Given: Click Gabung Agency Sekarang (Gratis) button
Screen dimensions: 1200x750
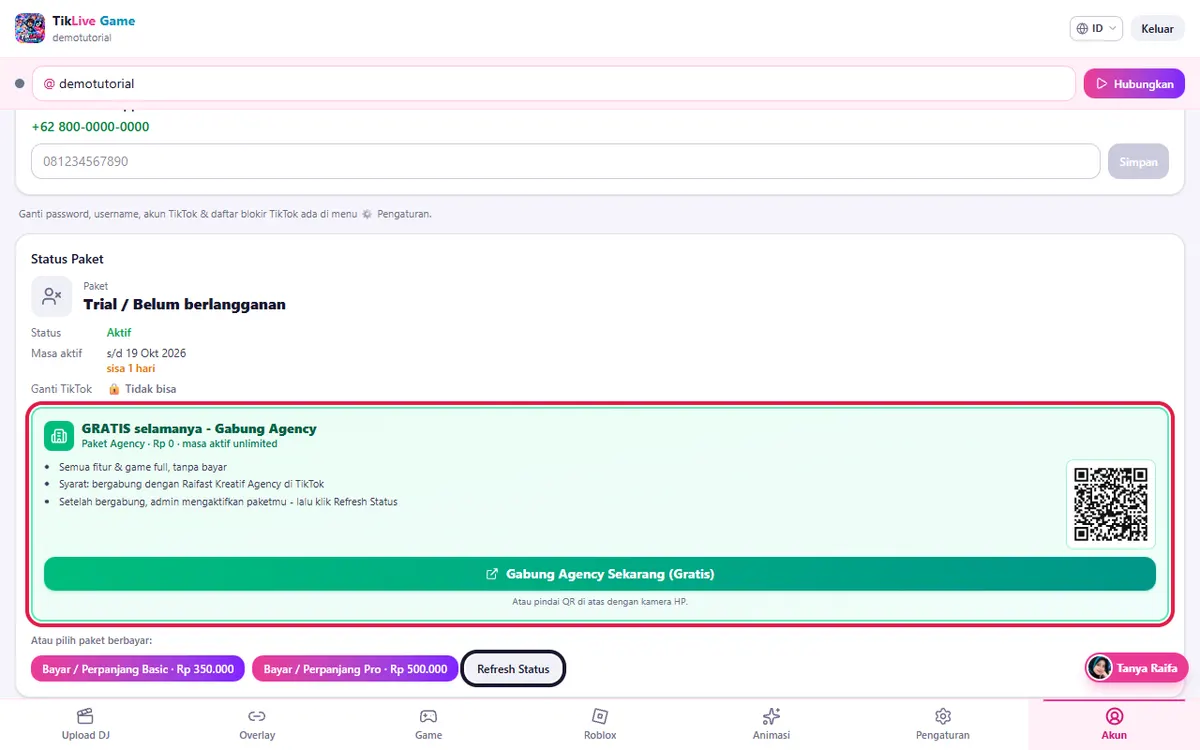Looking at the screenshot, I should click(600, 574).
